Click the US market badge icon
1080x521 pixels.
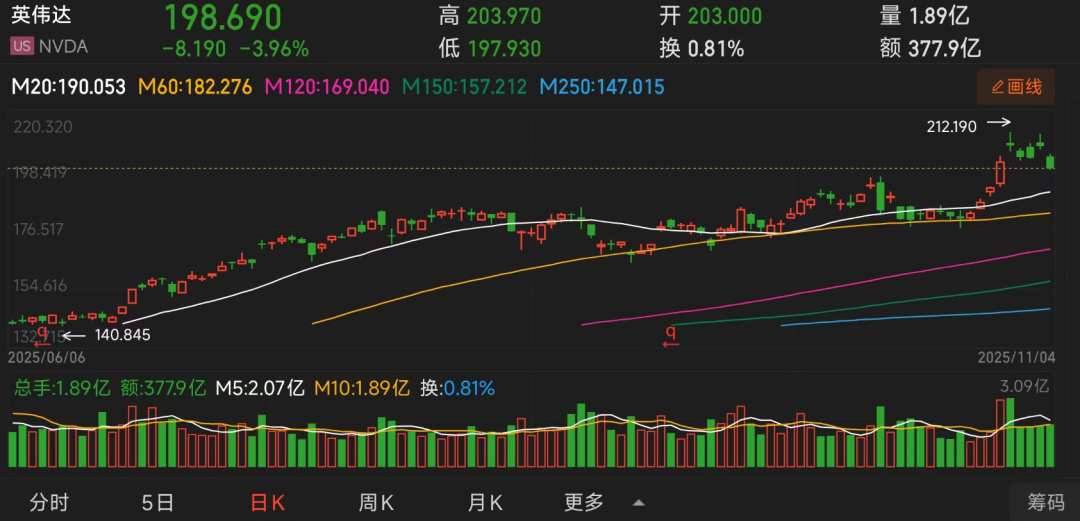coord(21,46)
